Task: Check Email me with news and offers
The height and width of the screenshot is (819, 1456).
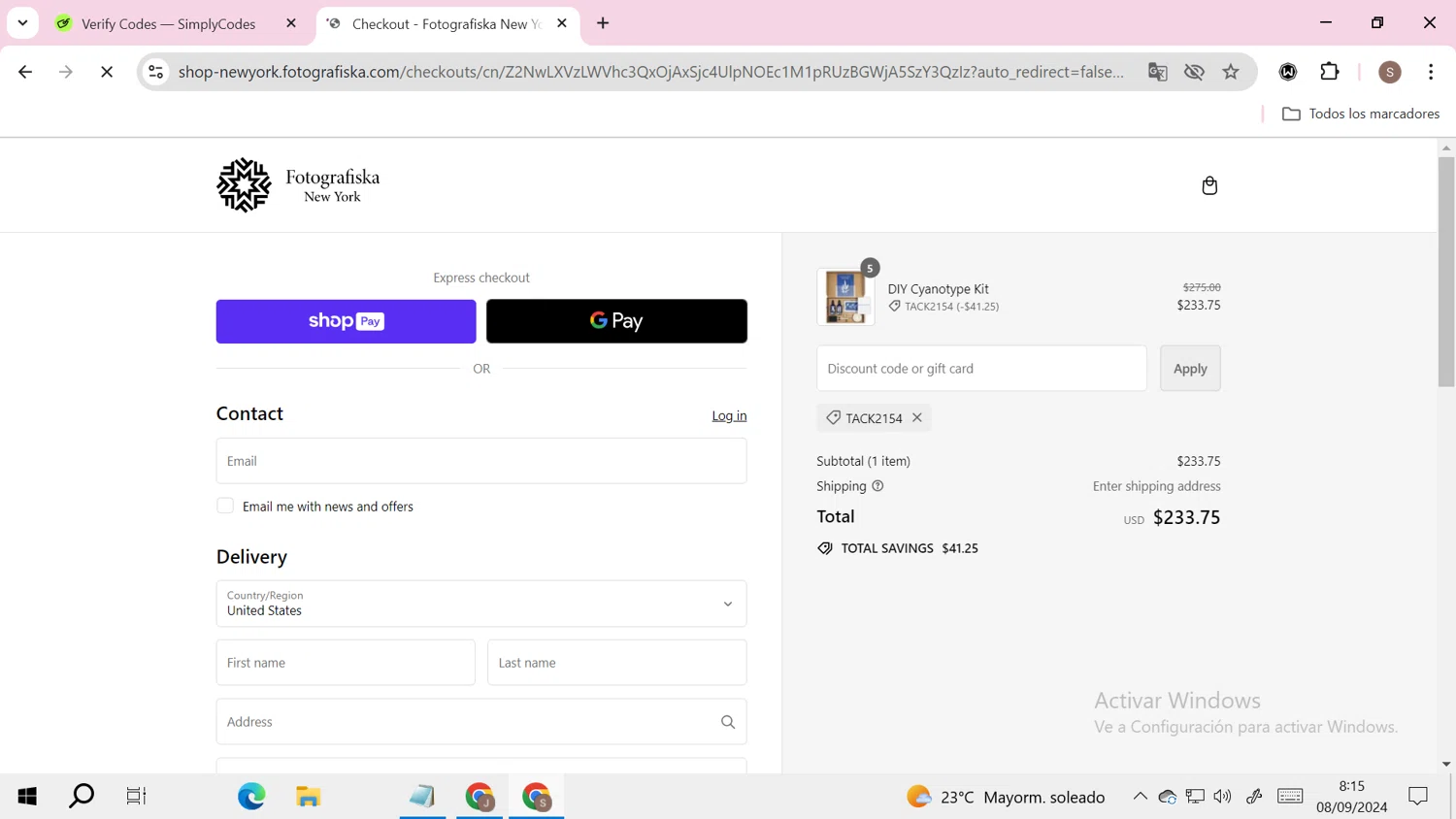Action: point(225,506)
